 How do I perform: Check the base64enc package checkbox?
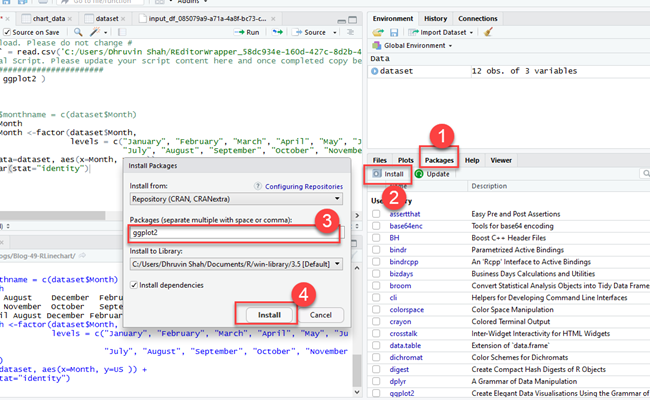point(376,226)
